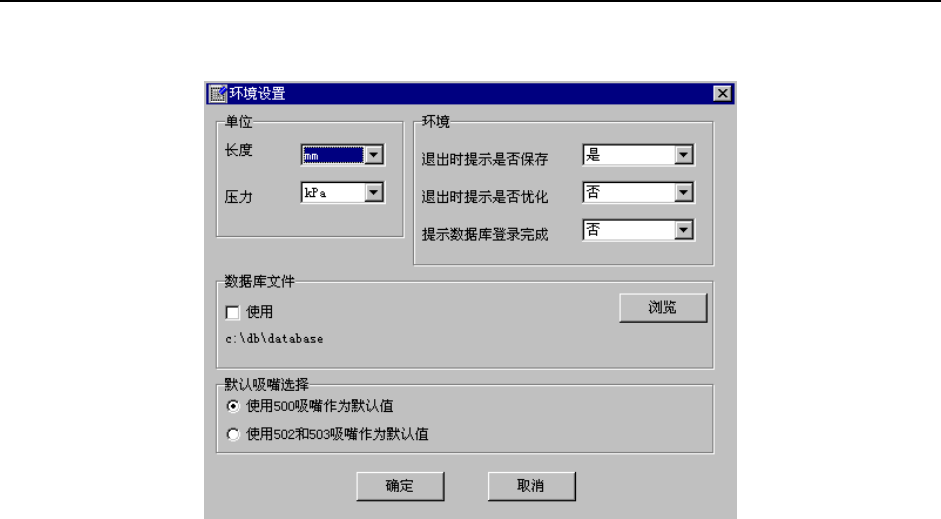Expand the 压力 unit dropdown arrow
941x519 pixels.
[374, 193]
